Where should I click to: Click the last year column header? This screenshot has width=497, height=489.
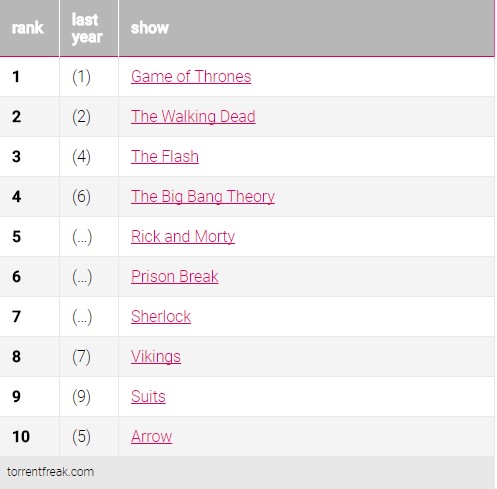(87, 28)
